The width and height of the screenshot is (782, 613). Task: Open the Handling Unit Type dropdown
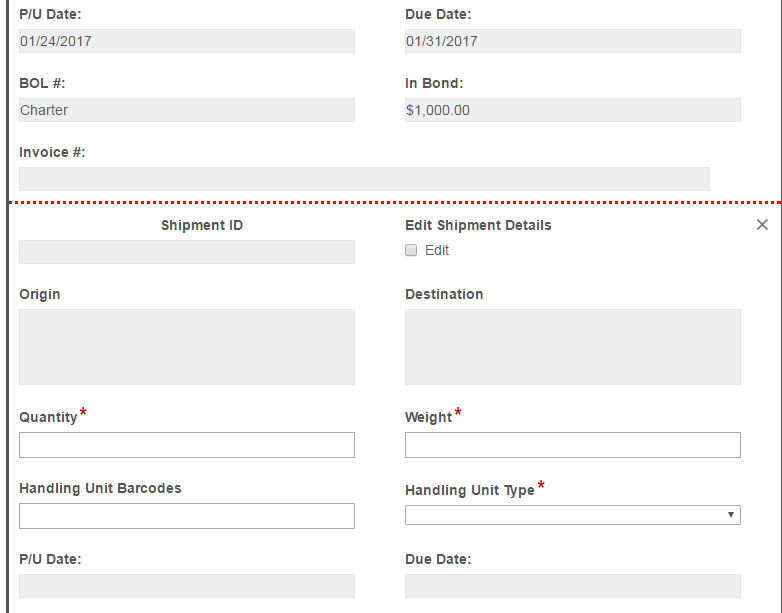(571, 515)
